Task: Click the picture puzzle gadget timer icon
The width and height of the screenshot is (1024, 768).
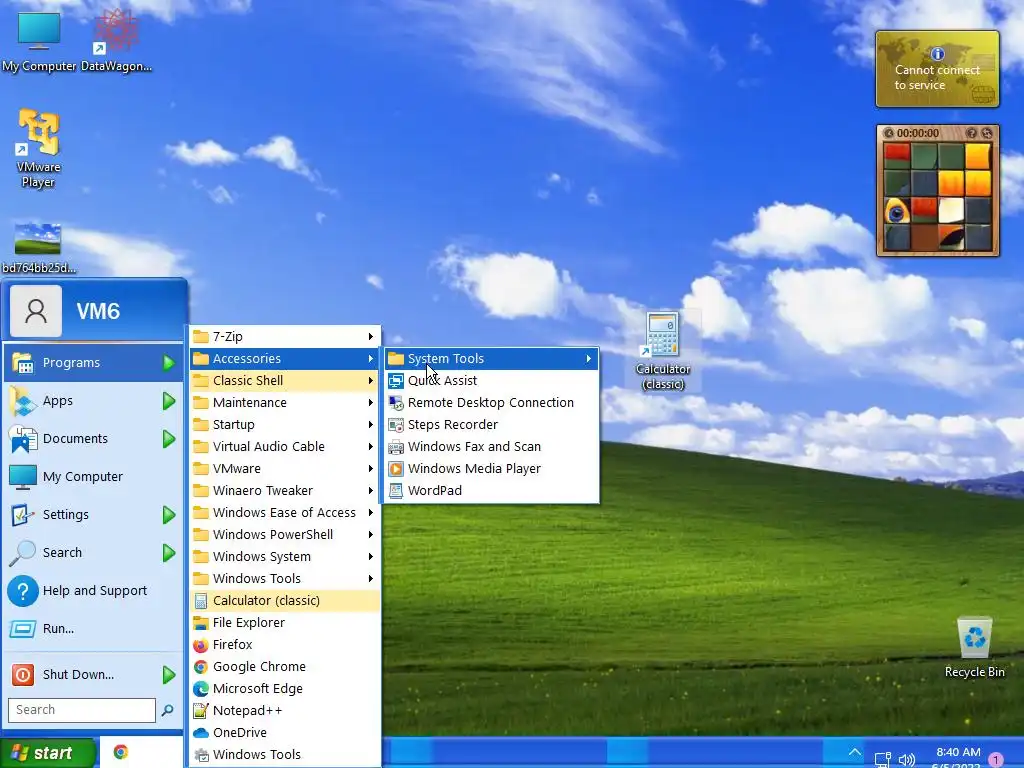Action: [x=889, y=133]
